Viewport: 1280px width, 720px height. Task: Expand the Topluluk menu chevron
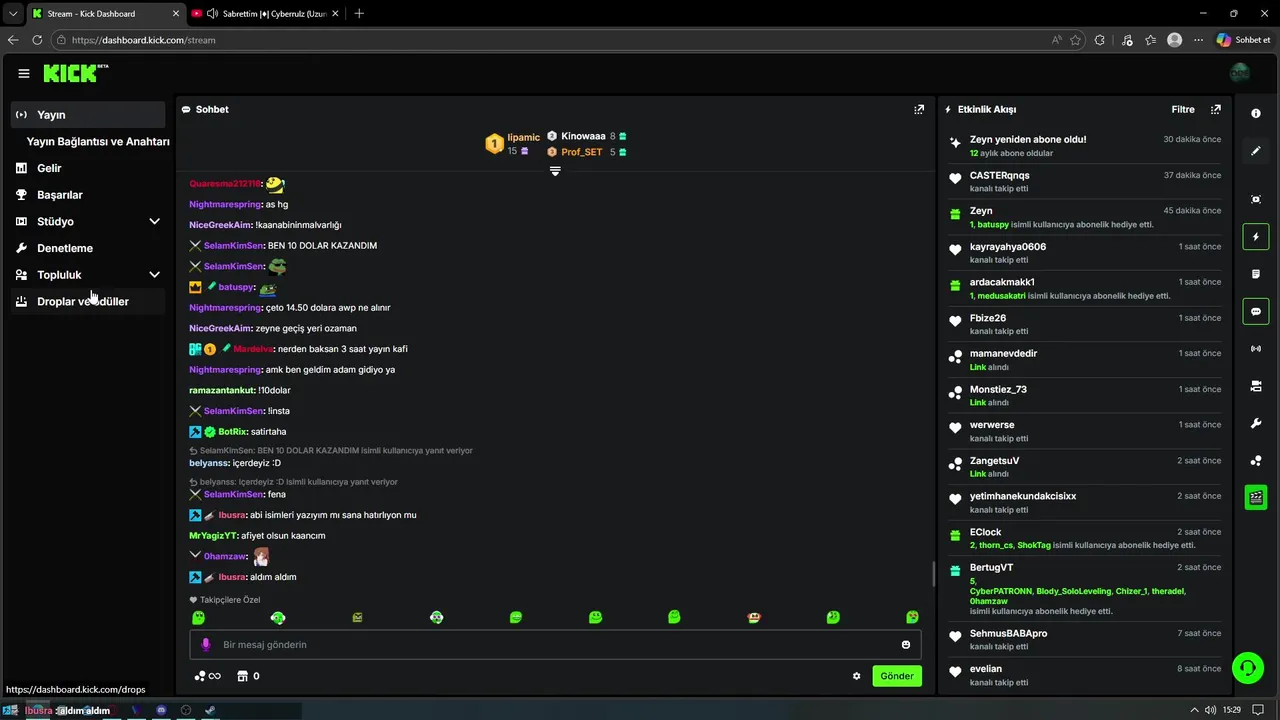pyautogui.click(x=154, y=275)
